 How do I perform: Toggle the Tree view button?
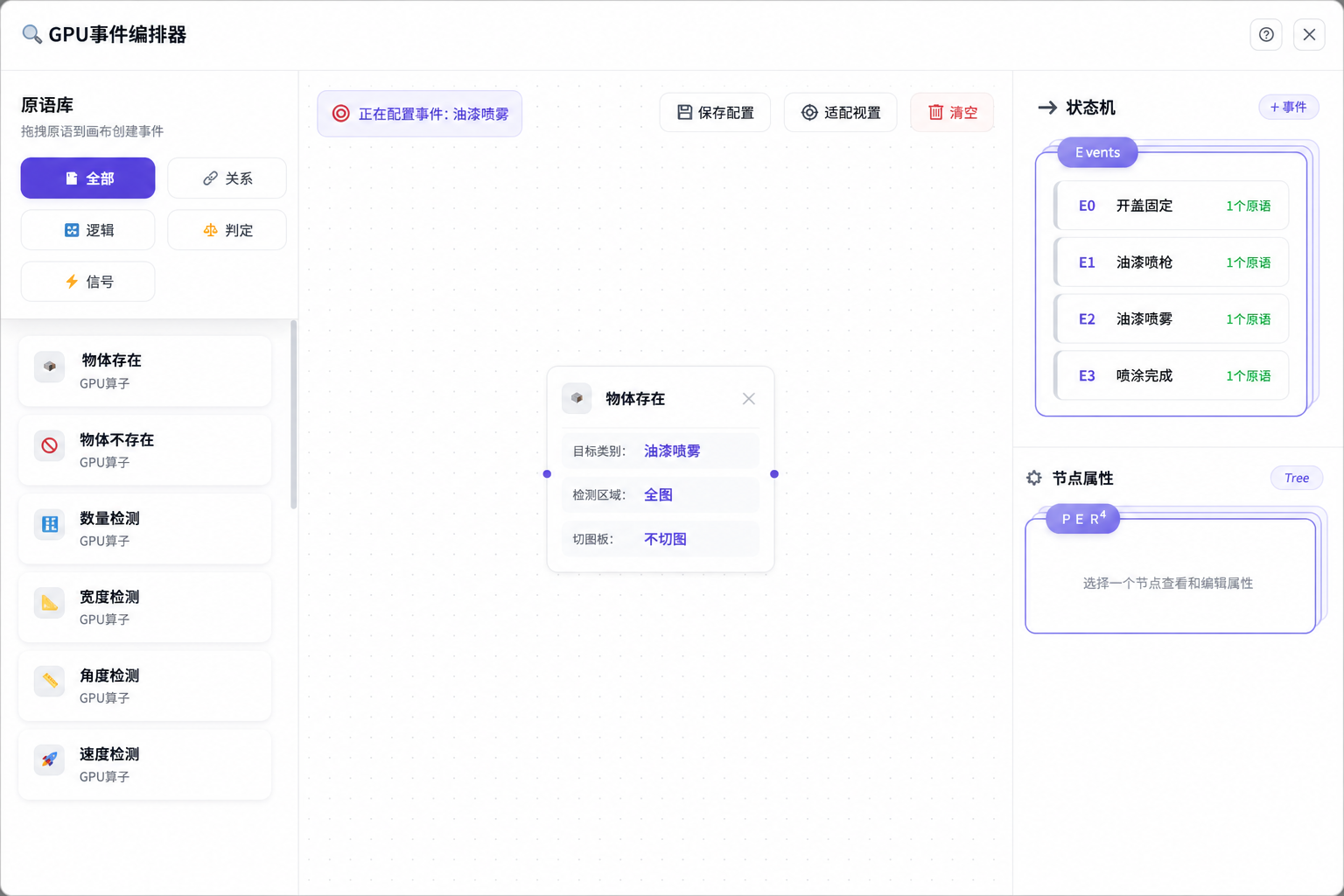1297,478
